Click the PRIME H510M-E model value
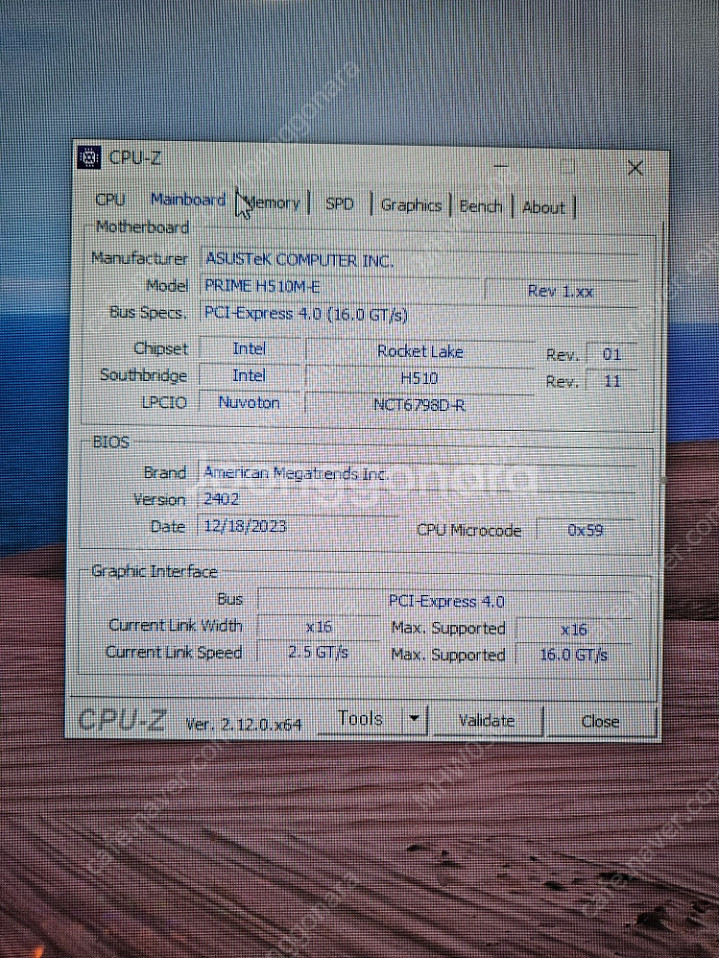This screenshot has width=719, height=958. (340, 286)
